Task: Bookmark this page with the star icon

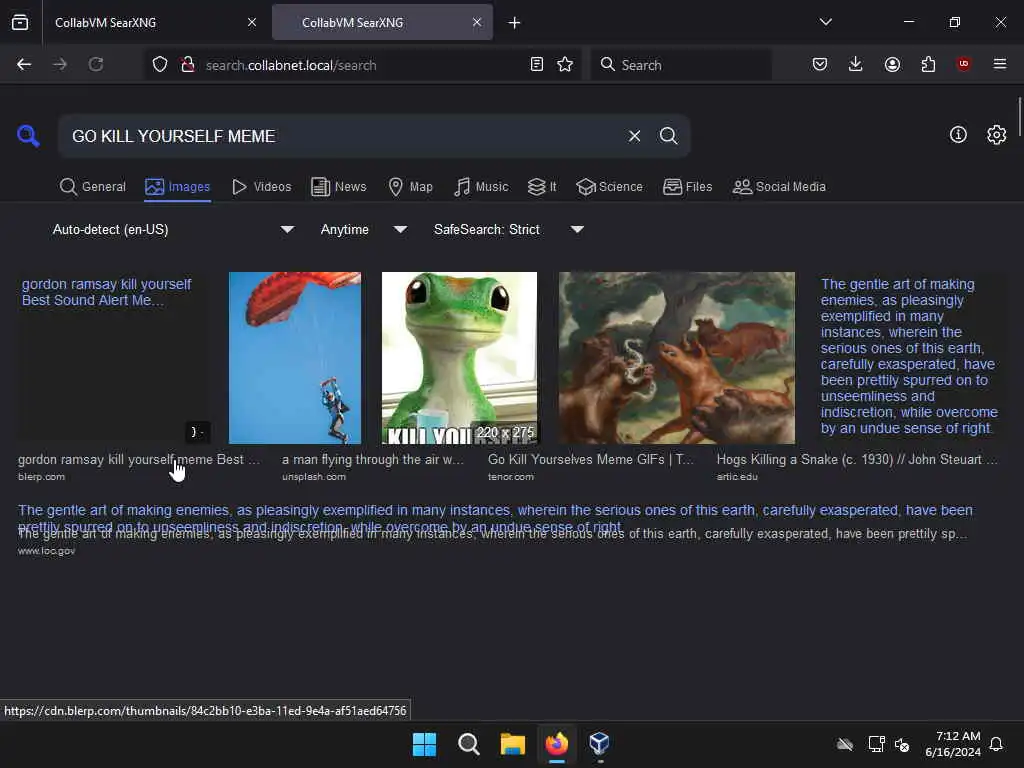Action: (x=565, y=64)
